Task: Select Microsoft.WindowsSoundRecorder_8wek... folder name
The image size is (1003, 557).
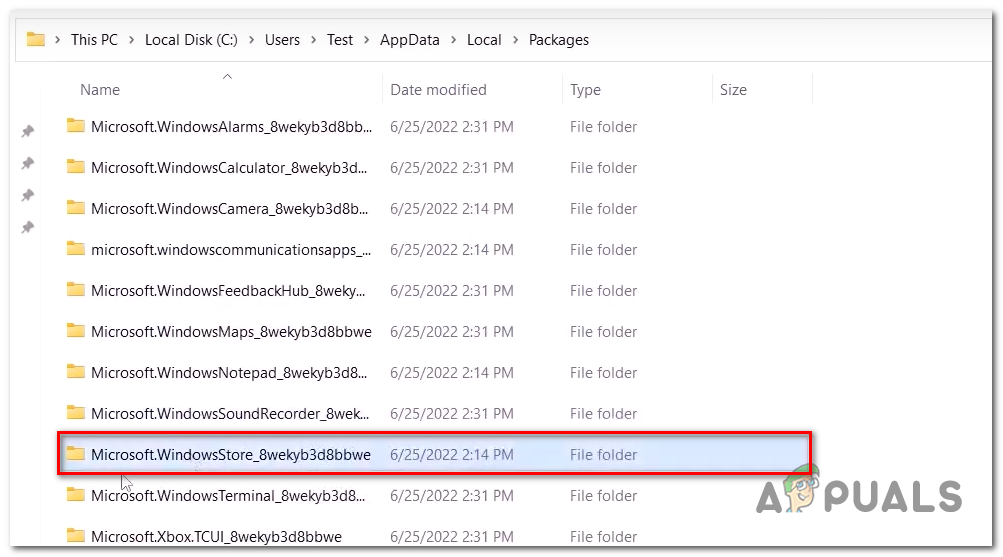Action: coord(230,413)
